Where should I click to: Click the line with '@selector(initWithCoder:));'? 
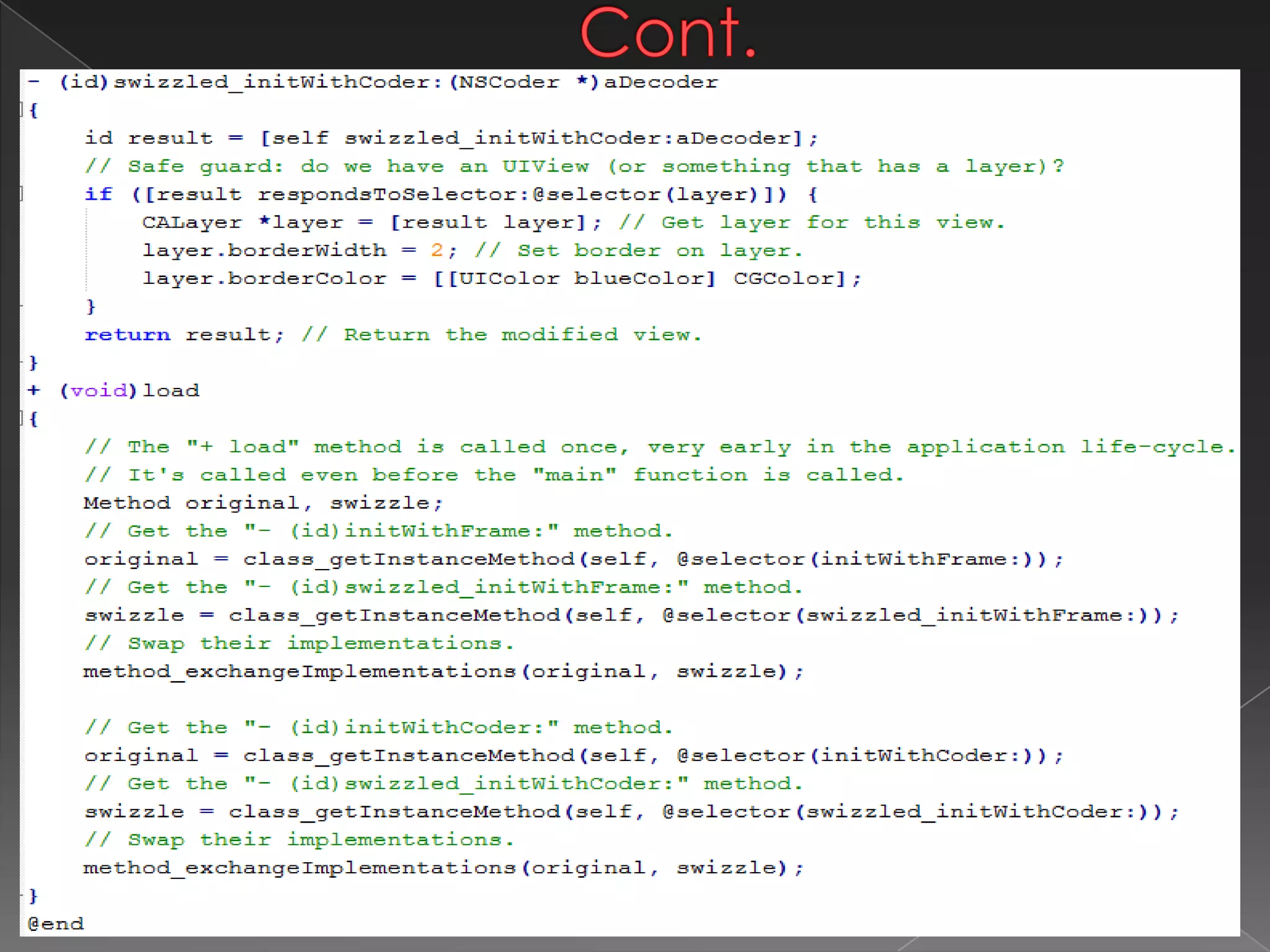(574, 756)
